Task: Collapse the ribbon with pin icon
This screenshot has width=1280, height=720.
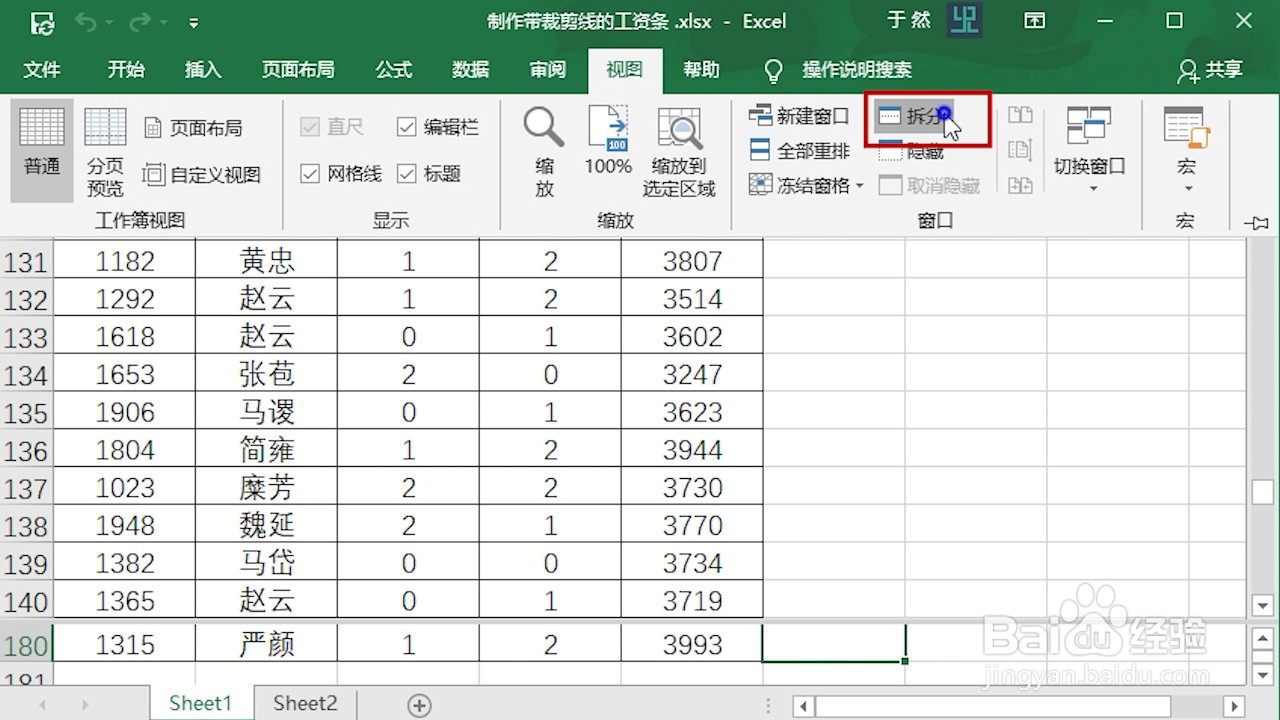Action: click(x=1256, y=222)
